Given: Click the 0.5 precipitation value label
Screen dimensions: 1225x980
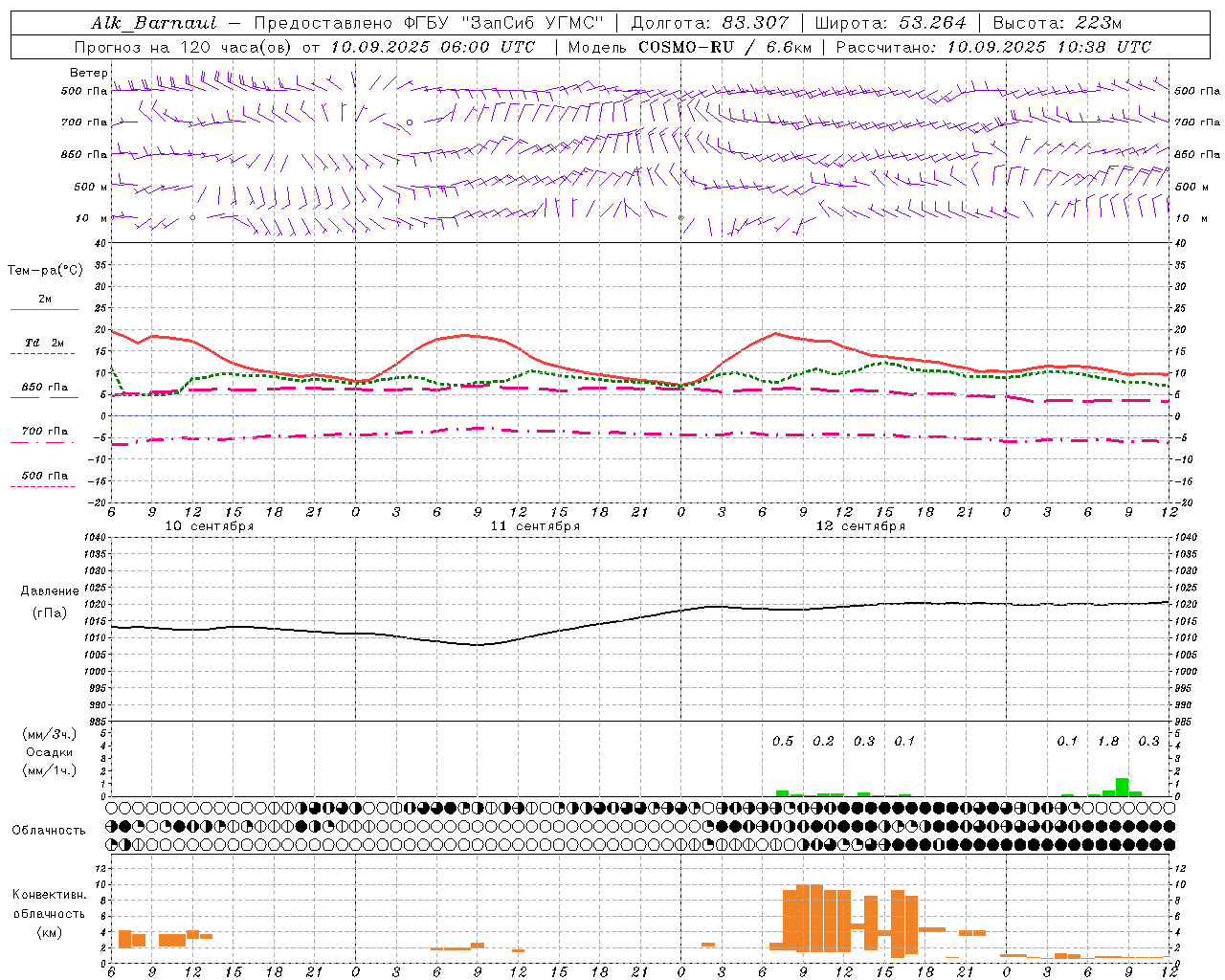Looking at the screenshot, I should (783, 741).
